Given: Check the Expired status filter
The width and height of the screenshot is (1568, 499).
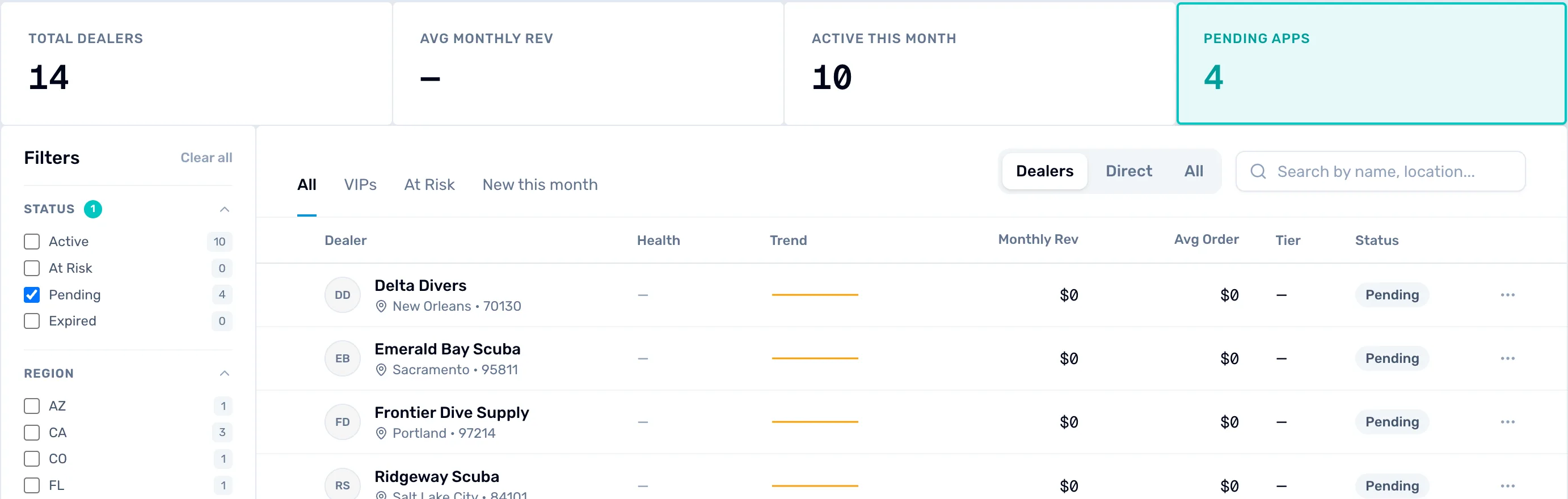Looking at the screenshot, I should click(x=32, y=321).
